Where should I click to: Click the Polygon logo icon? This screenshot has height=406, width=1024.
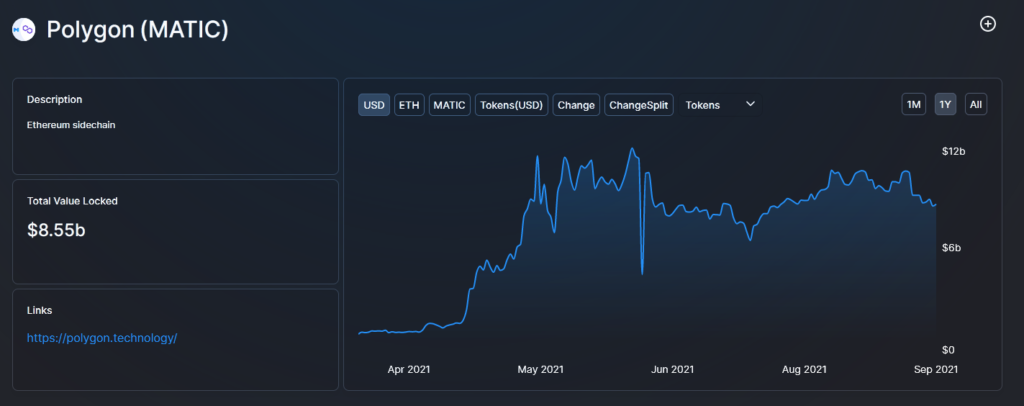[x=23, y=30]
